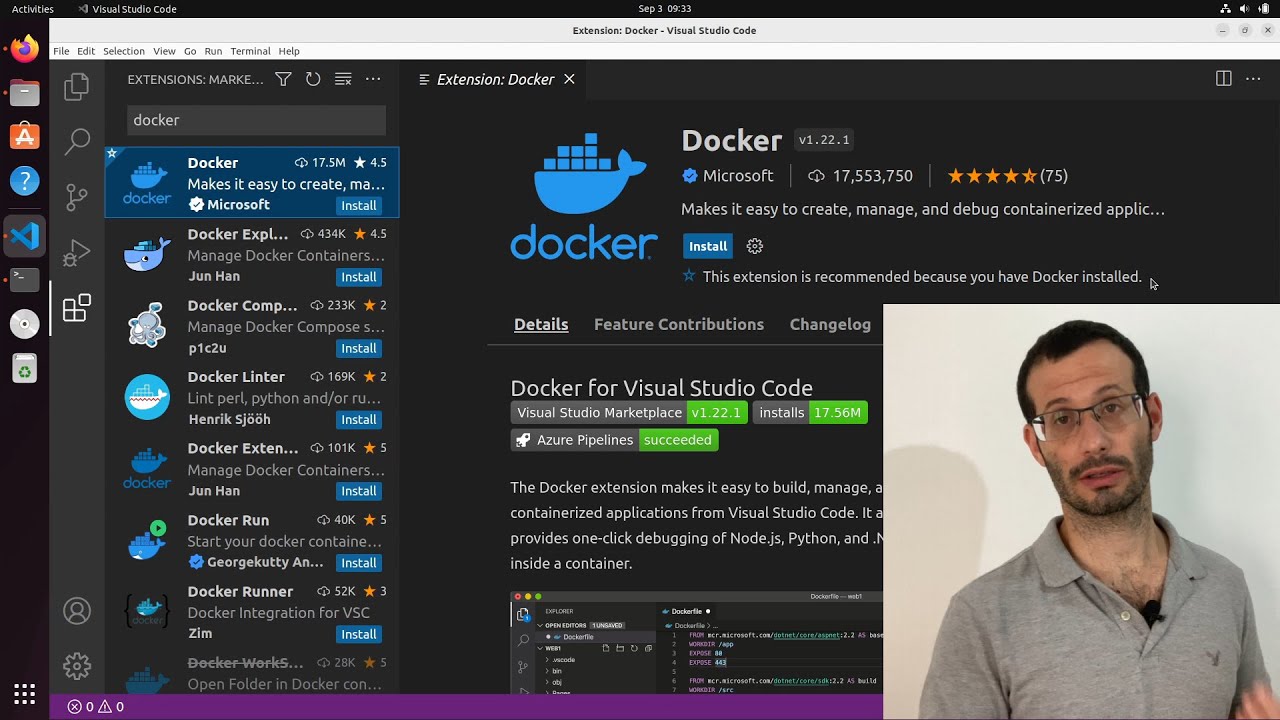
Task: Refresh the extensions list
Action: pyautogui.click(x=313, y=79)
